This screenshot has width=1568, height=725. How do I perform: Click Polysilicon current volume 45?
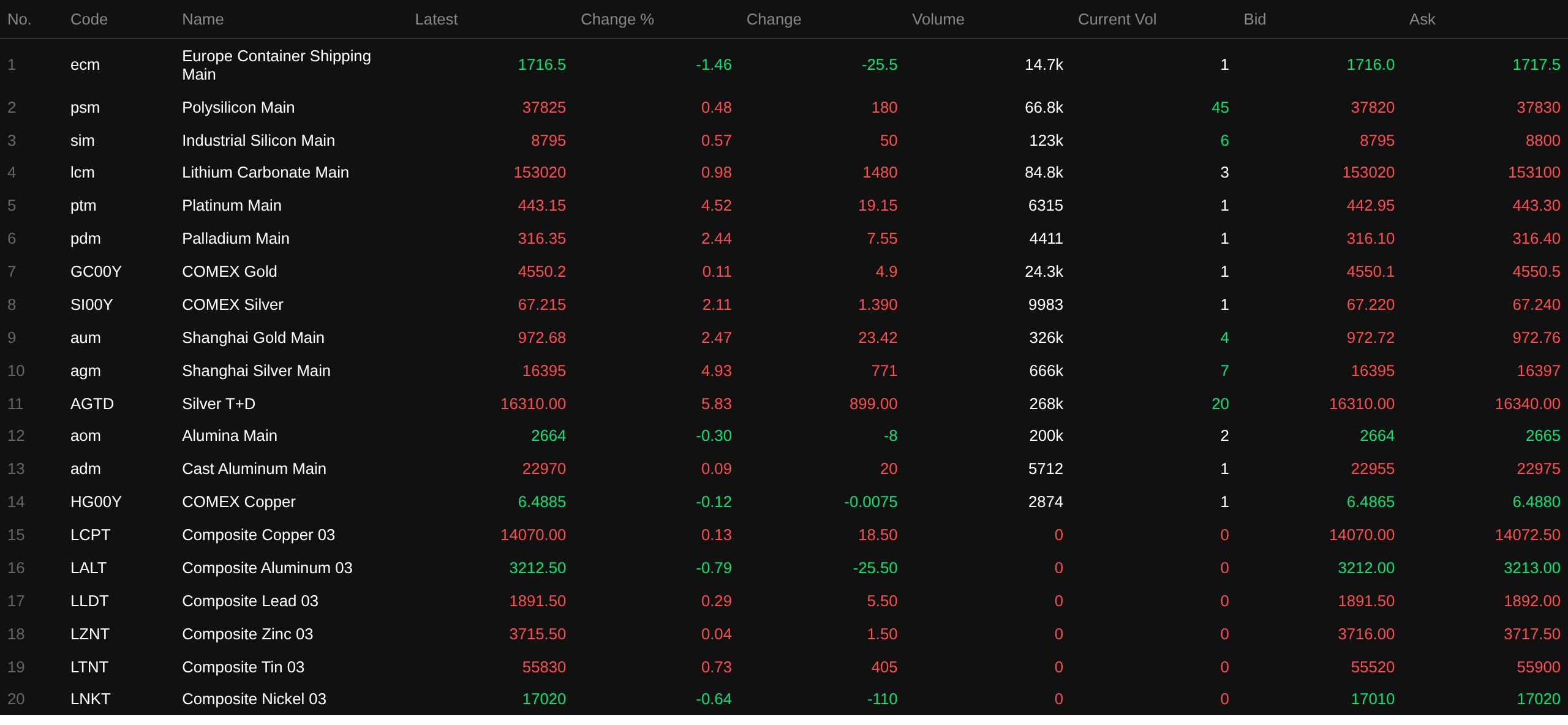(x=1220, y=108)
